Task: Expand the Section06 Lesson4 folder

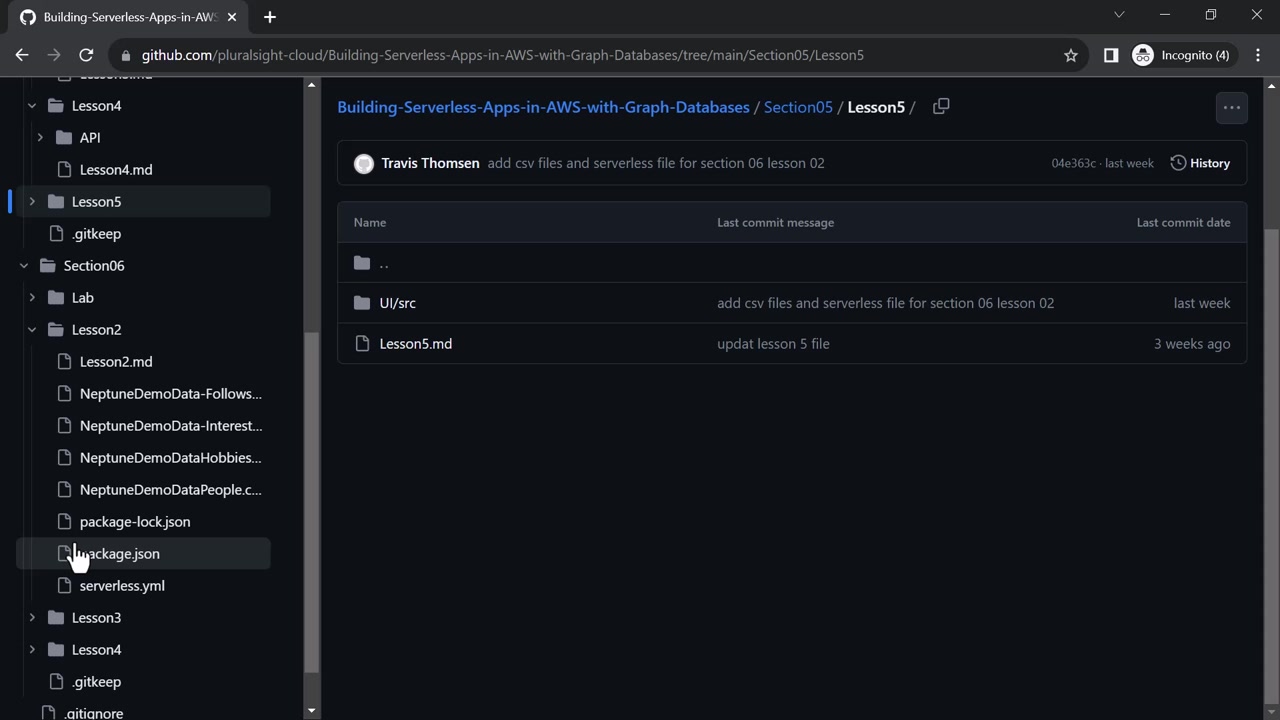Action: (32, 650)
